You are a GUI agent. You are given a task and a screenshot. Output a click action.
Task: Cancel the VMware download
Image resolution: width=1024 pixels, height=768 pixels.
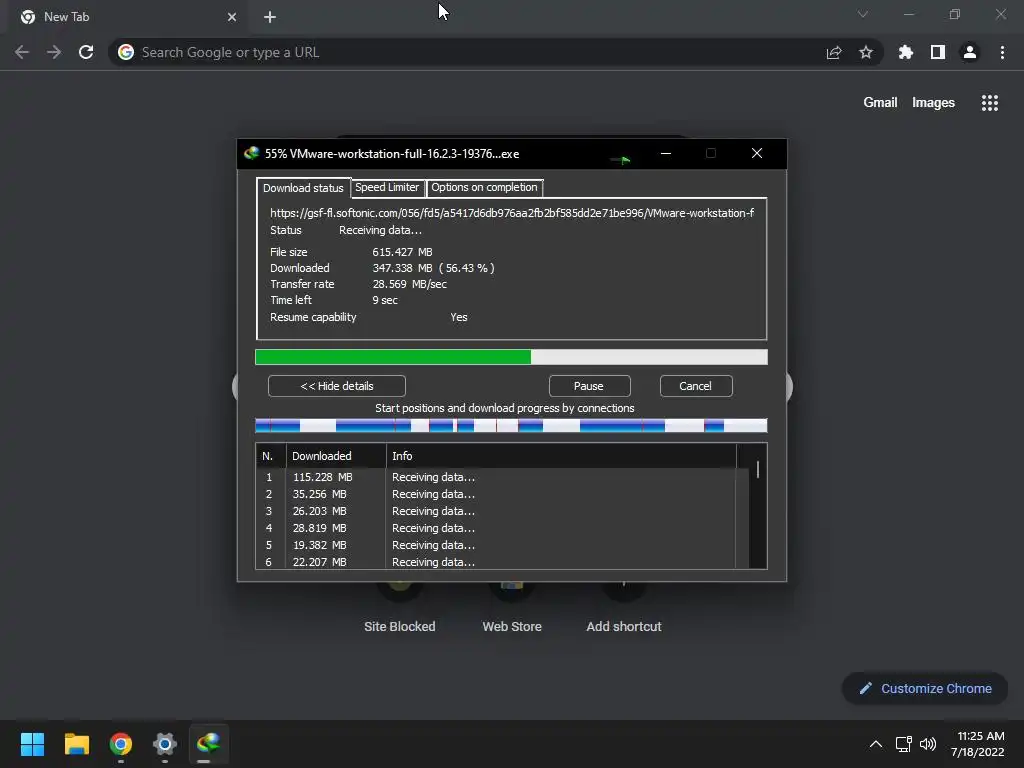click(696, 386)
